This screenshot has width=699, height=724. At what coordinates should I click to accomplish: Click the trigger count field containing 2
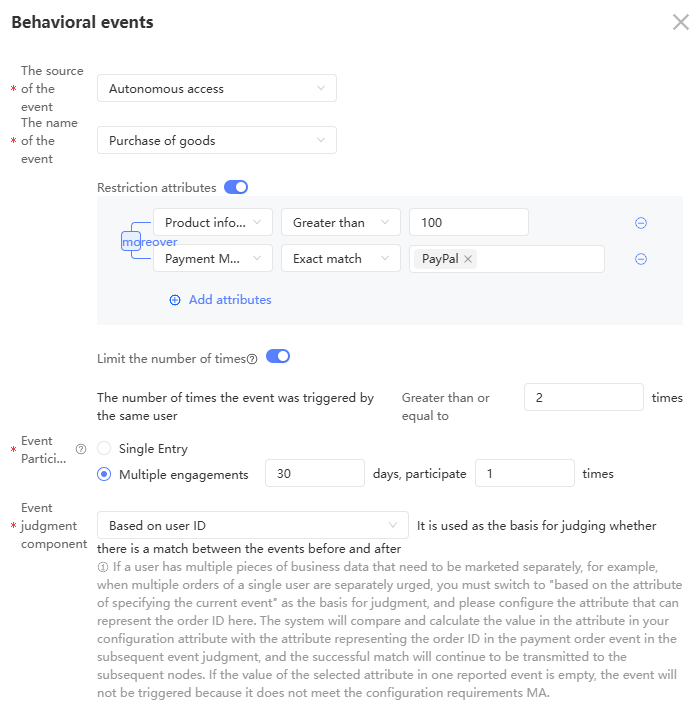(x=583, y=397)
